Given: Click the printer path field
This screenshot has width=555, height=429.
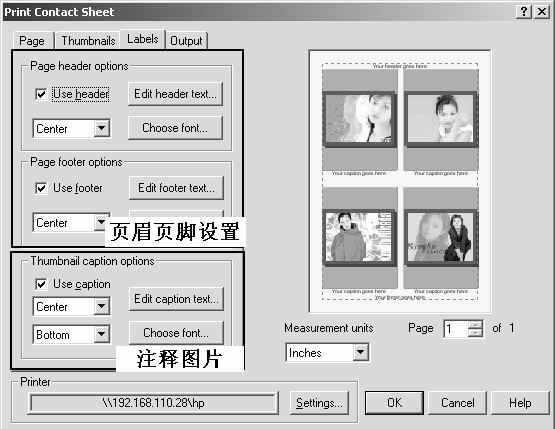Looking at the screenshot, I should tap(153, 403).
